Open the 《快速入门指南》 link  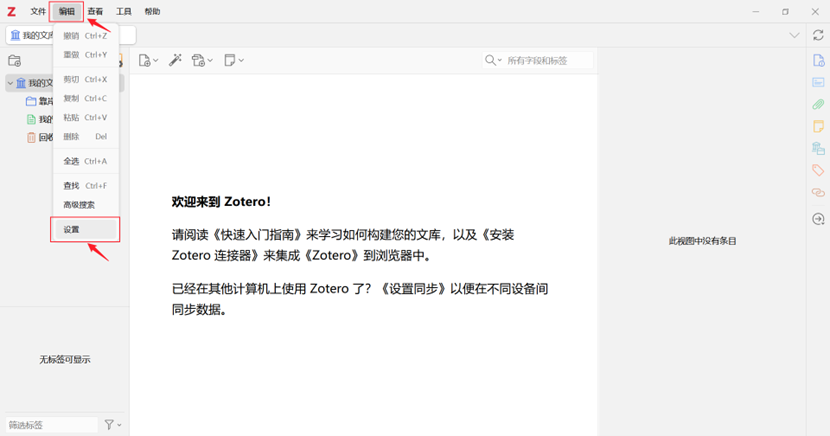point(257,235)
